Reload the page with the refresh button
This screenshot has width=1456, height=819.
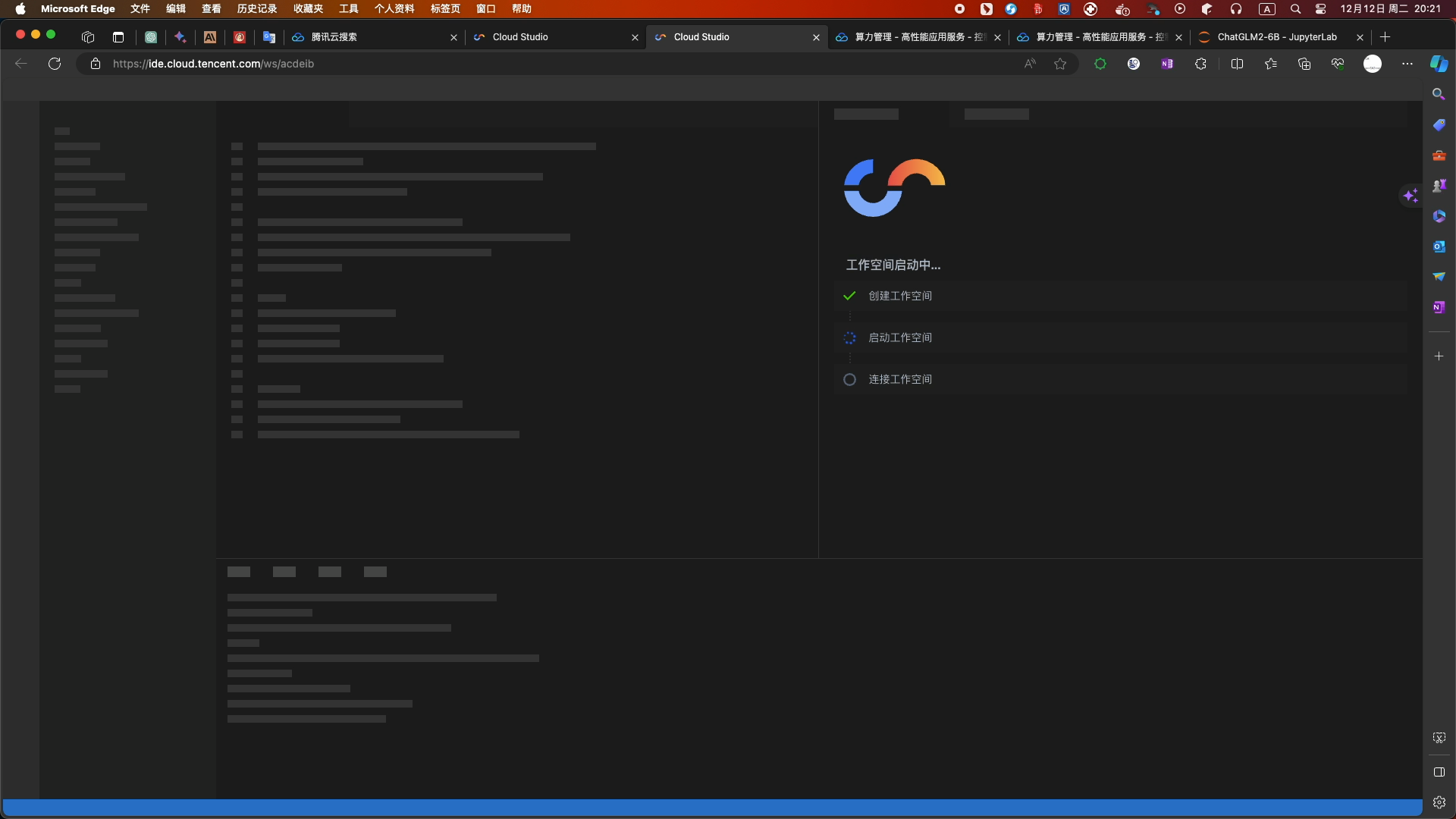(x=55, y=64)
